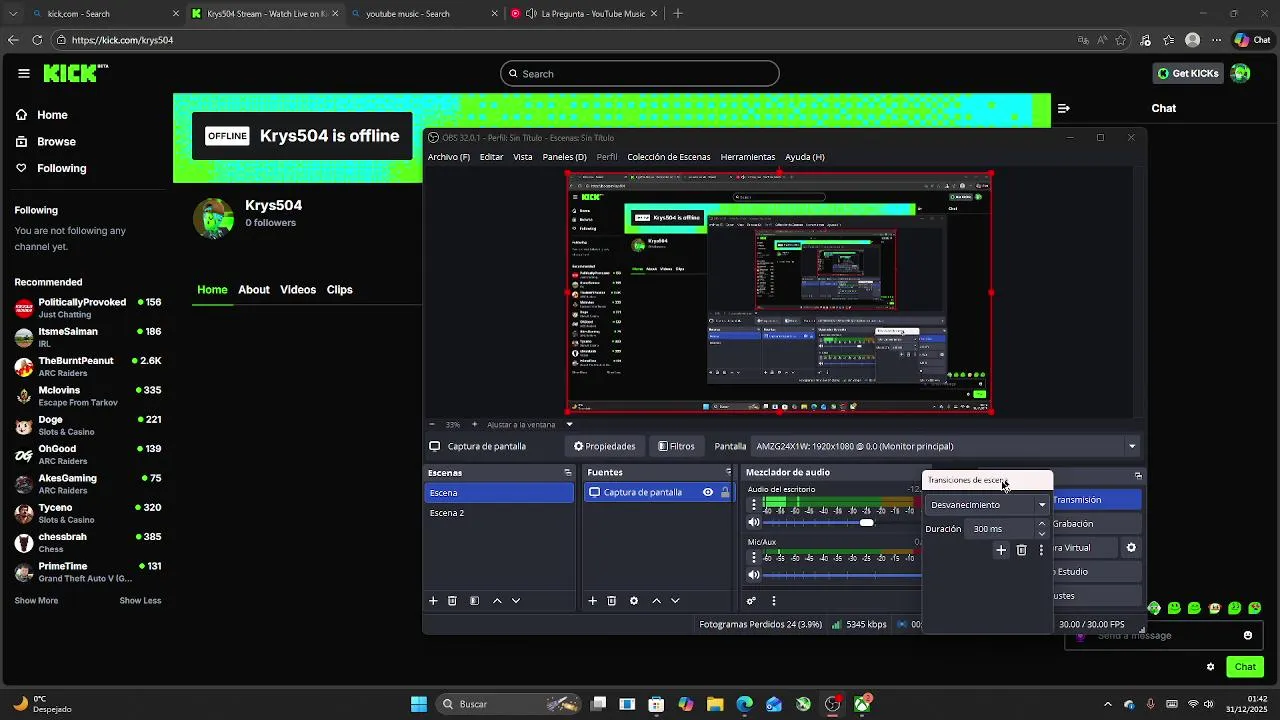Open Mic/Aux options dots

[754, 558]
